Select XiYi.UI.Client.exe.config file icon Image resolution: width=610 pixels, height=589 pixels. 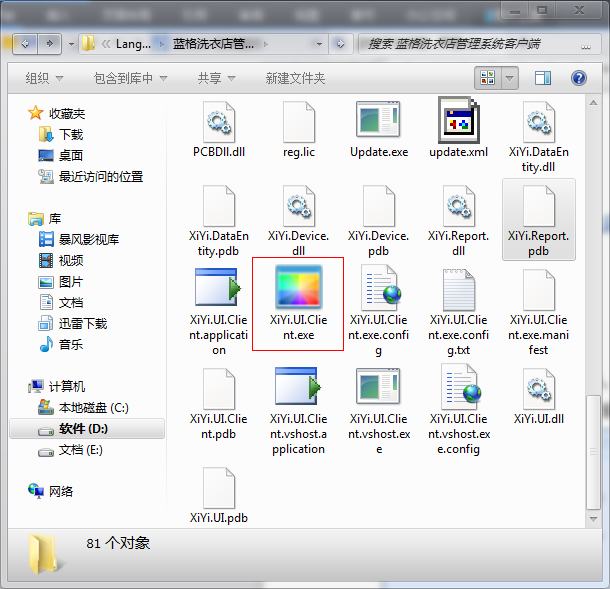378,291
